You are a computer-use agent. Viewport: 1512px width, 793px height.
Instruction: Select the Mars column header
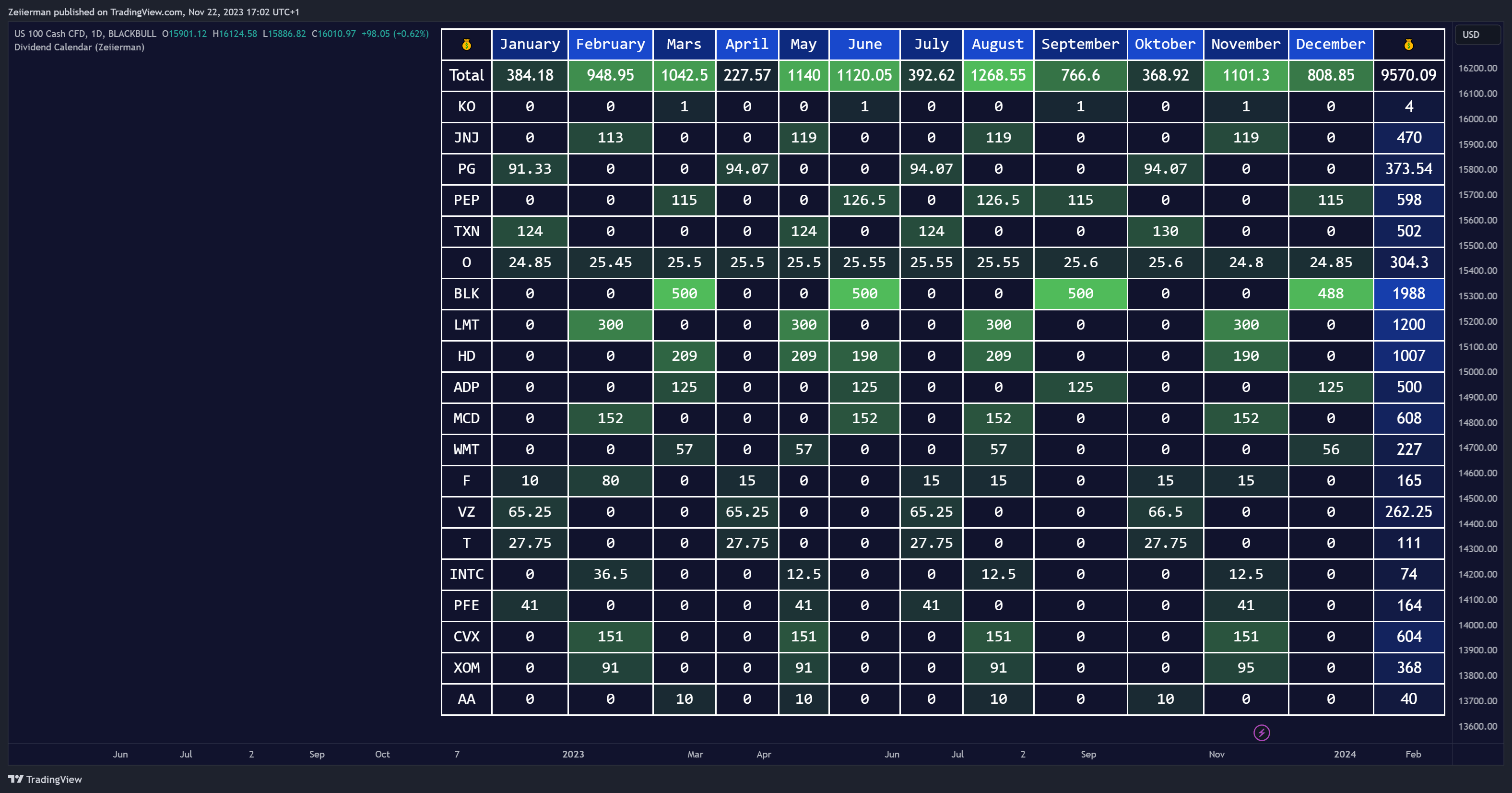685,45
